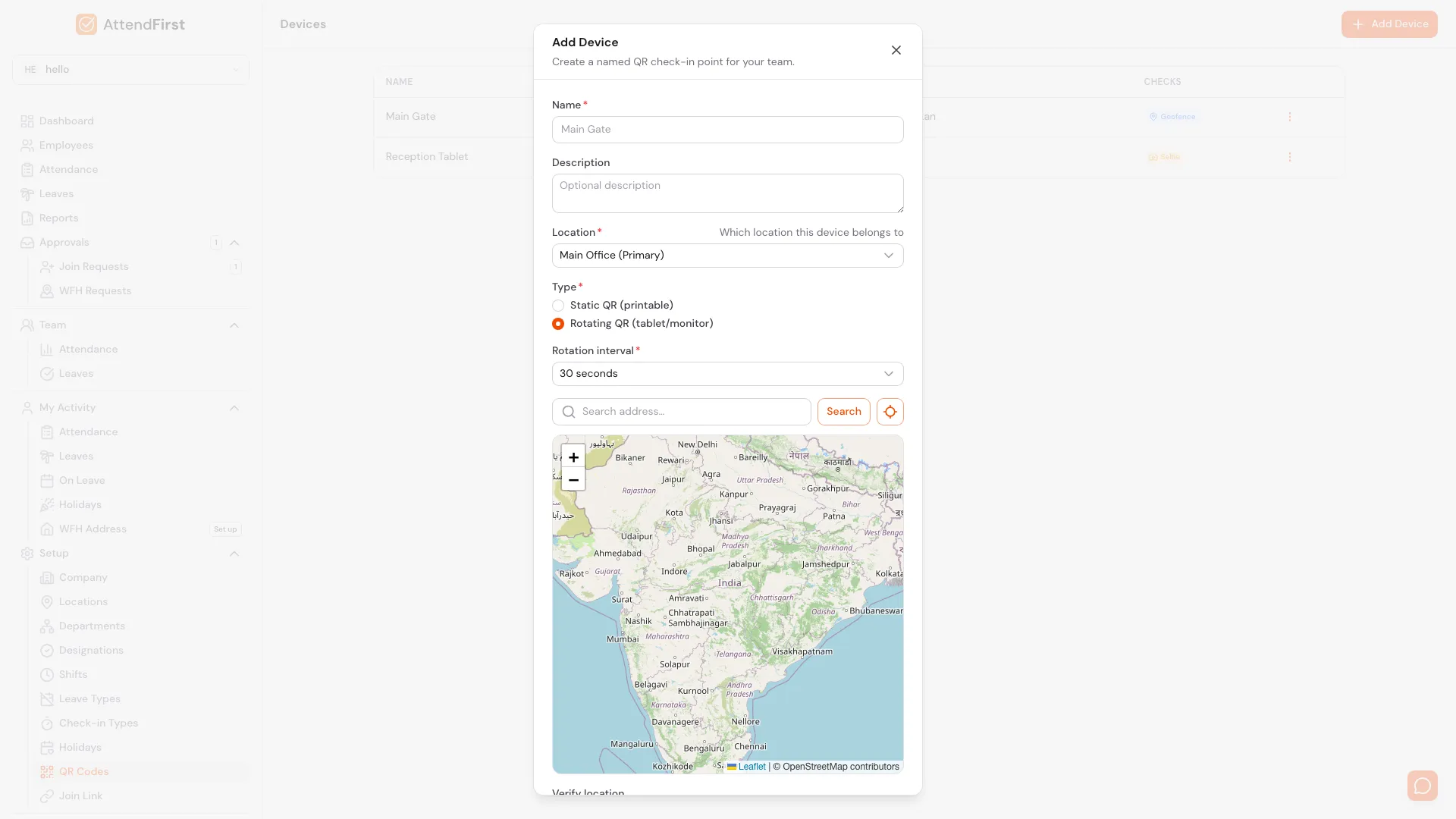Click the Team Attendance chart icon
This screenshot has width=1456, height=819.
click(x=47, y=350)
